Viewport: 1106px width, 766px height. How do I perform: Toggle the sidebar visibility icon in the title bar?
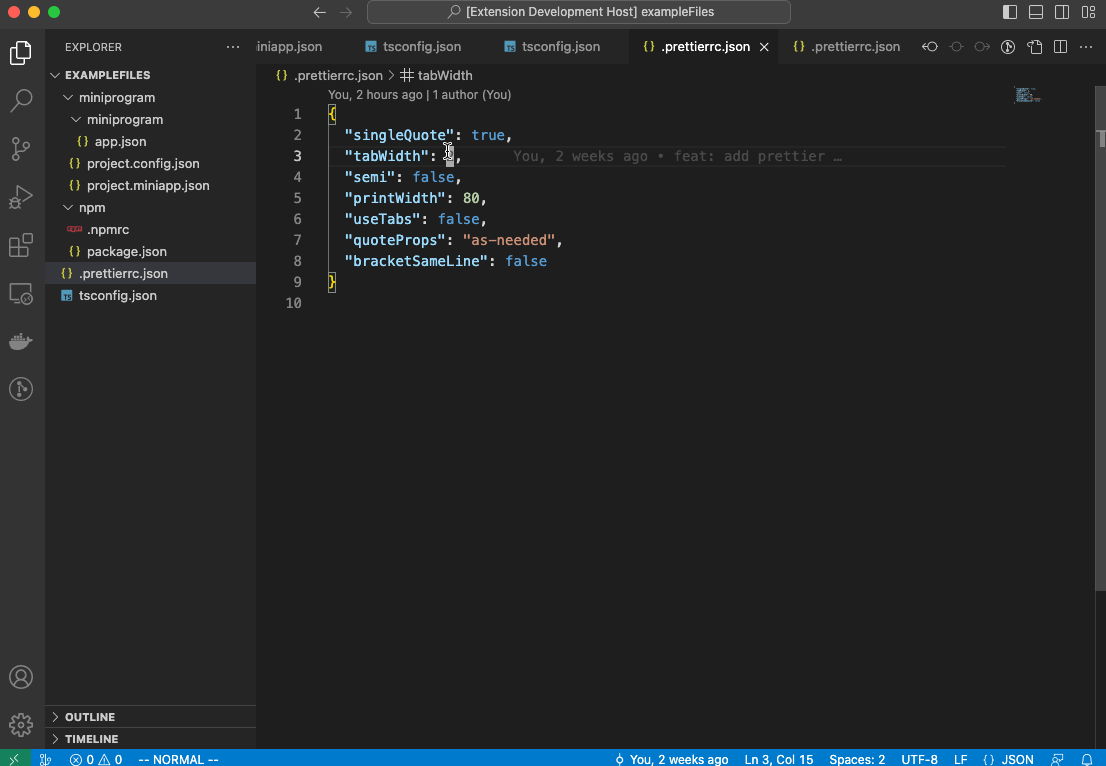coord(1011,12)
